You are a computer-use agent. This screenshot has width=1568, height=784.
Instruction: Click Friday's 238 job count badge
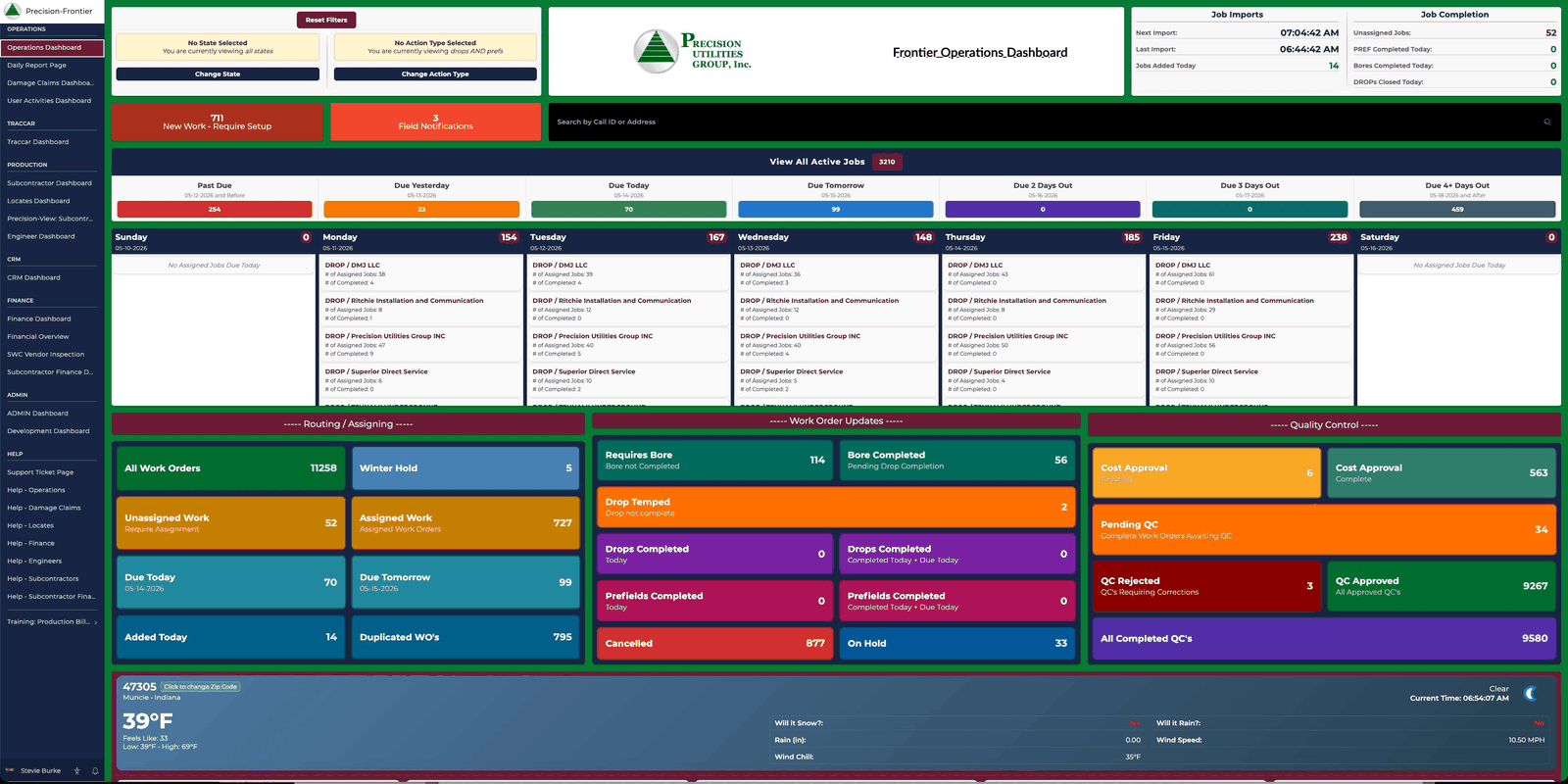click(1339, 237)
